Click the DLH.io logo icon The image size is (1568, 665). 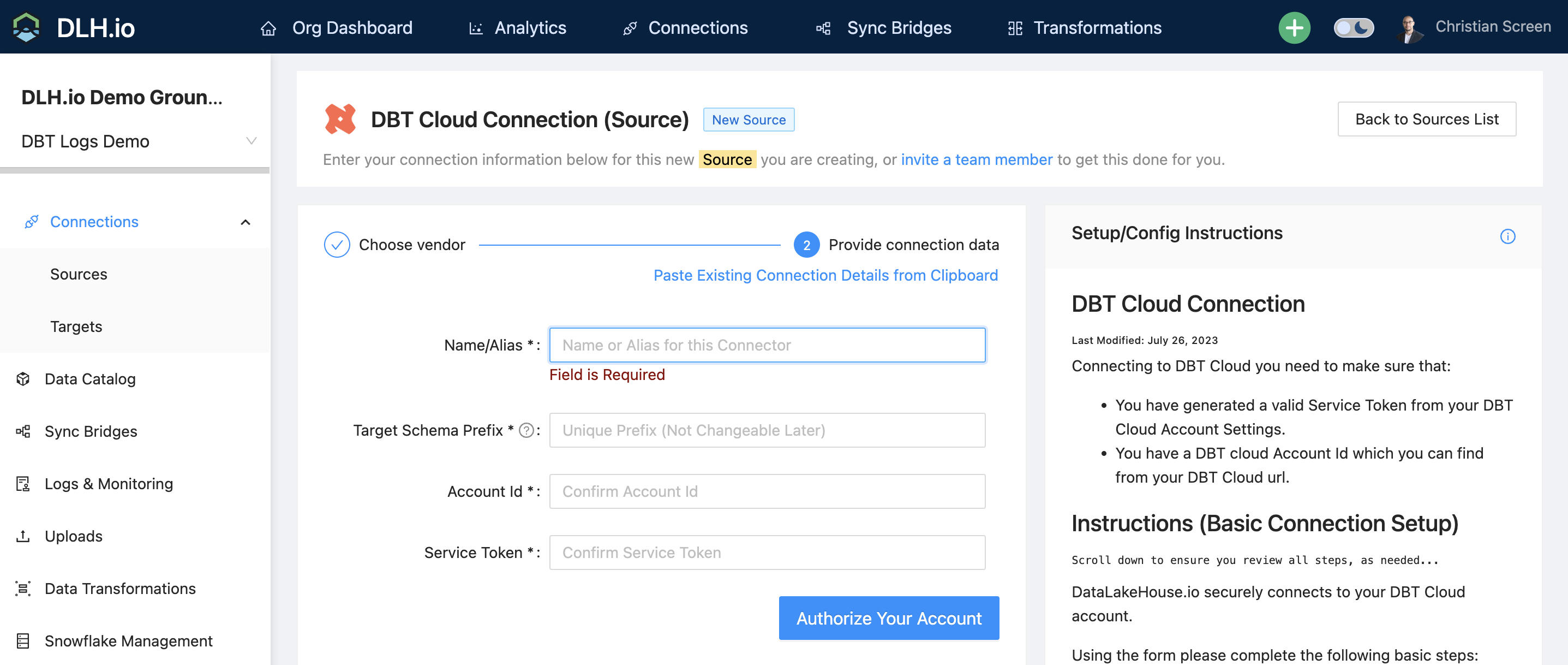tap(27, 27)
